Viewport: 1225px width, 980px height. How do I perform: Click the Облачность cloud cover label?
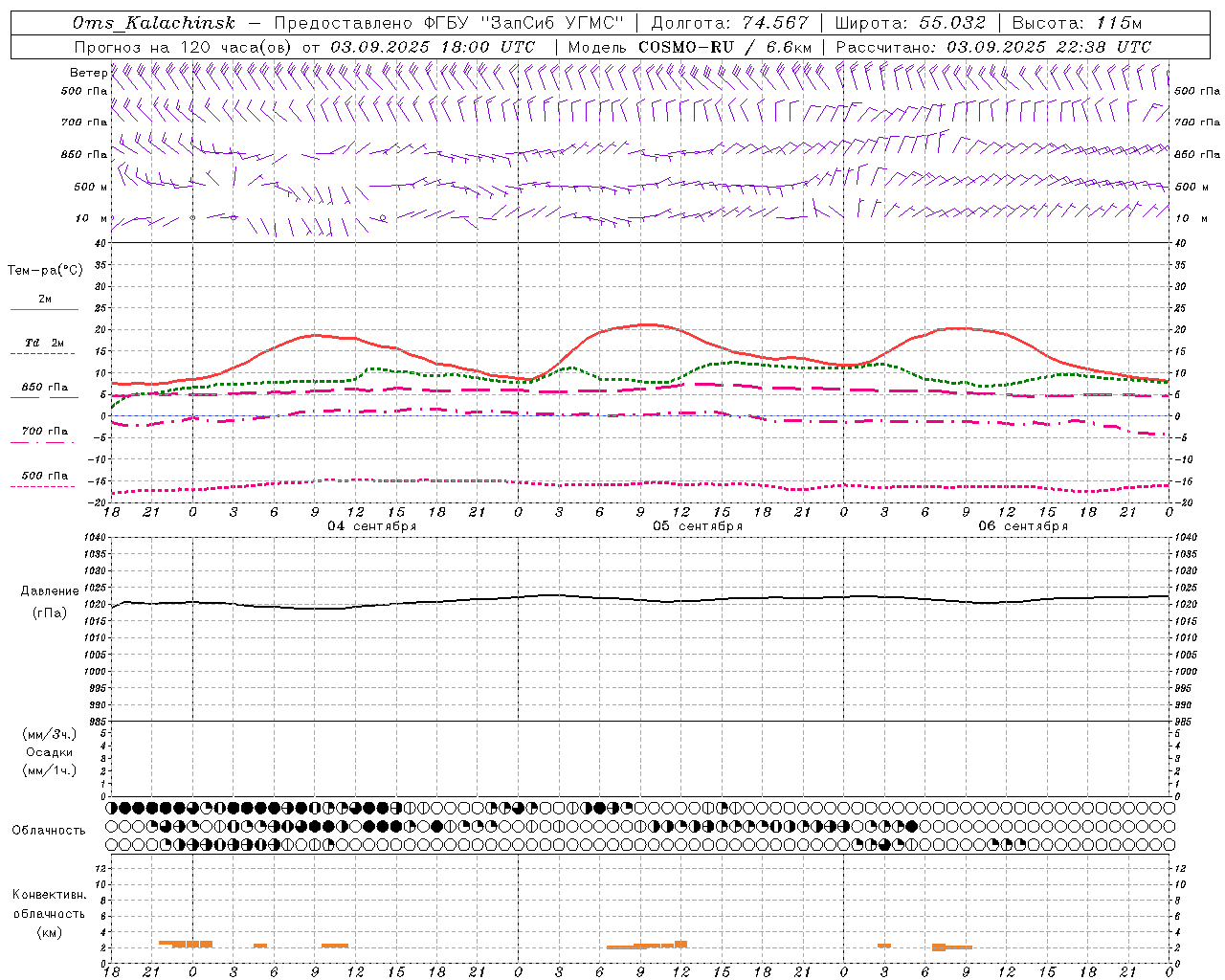click(49, 830)
